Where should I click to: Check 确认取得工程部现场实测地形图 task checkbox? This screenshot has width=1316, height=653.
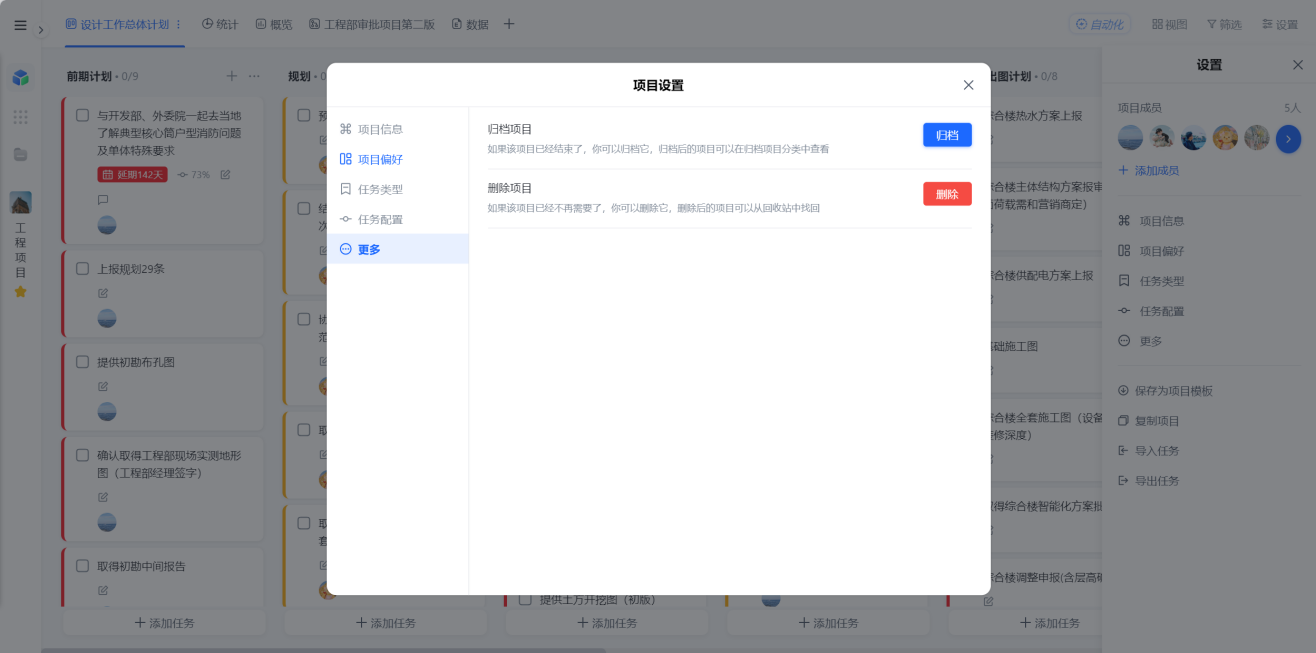(x=83, y=455)
